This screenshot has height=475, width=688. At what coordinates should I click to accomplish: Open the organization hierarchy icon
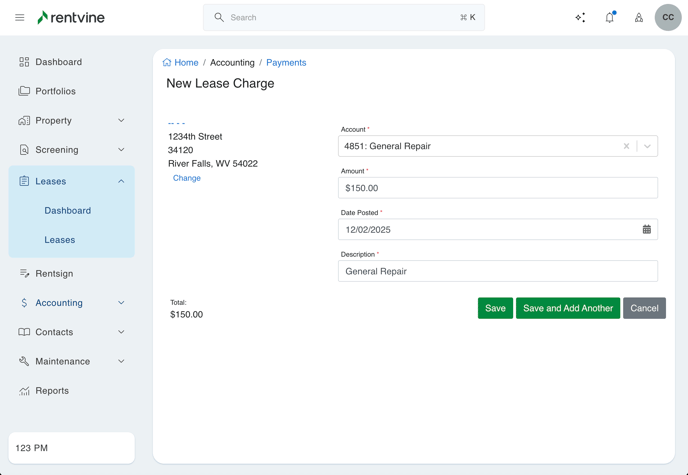[x=639, y=17]
